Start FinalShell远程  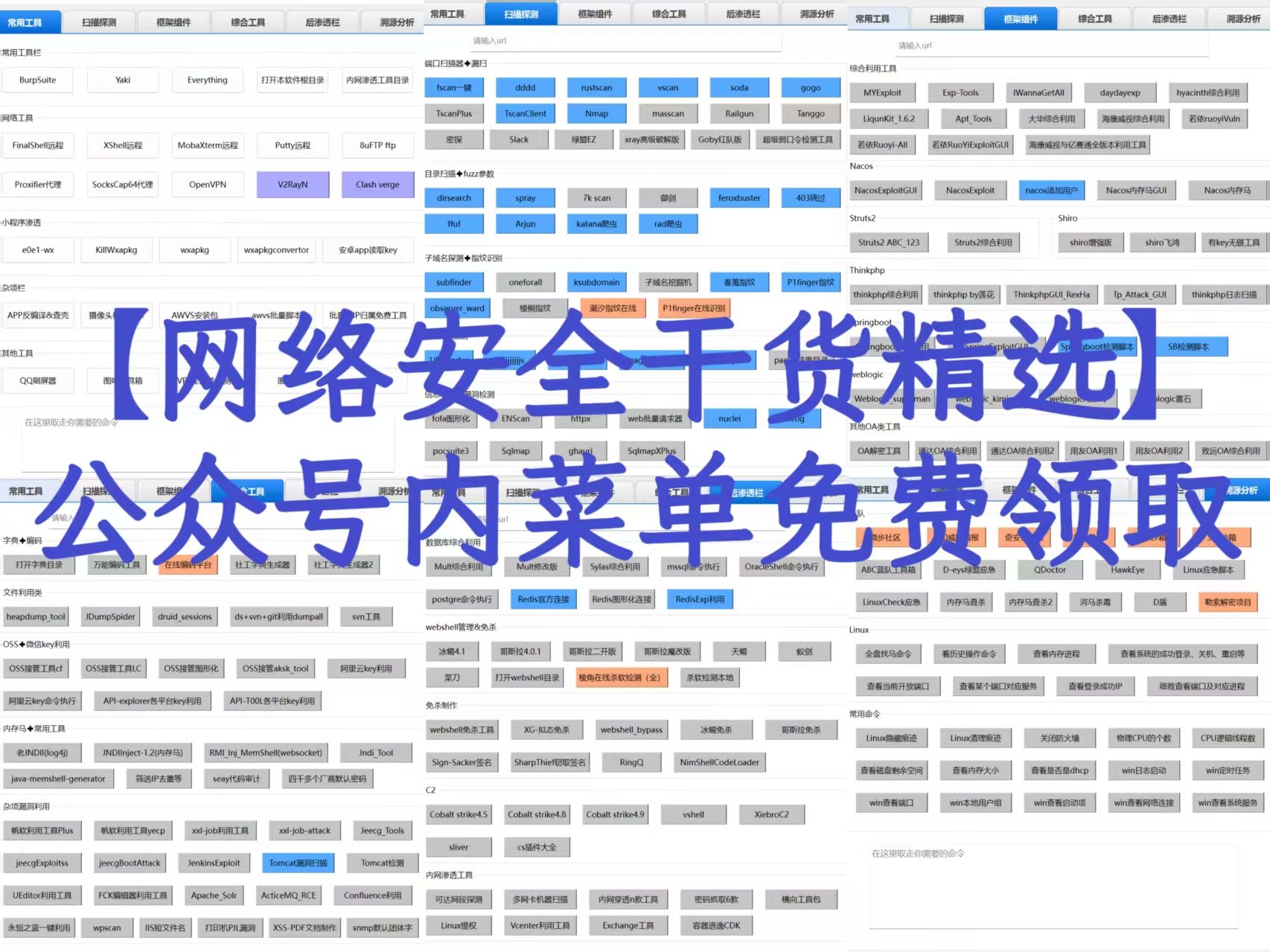point(37,145)
